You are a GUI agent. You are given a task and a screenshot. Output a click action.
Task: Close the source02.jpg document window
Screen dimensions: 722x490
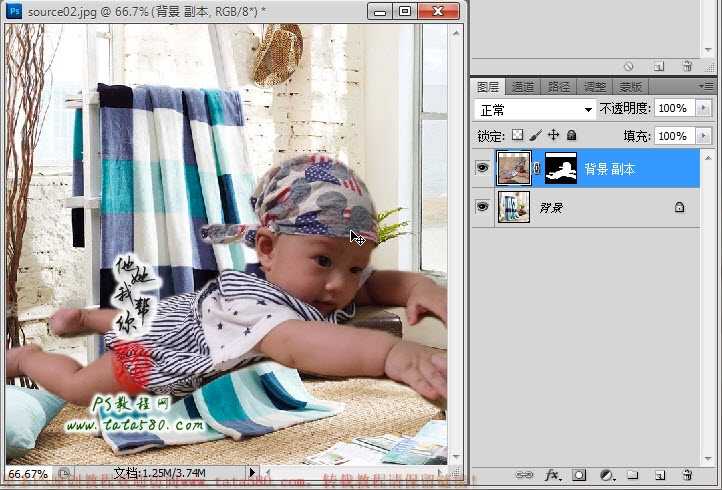[438, 11]
